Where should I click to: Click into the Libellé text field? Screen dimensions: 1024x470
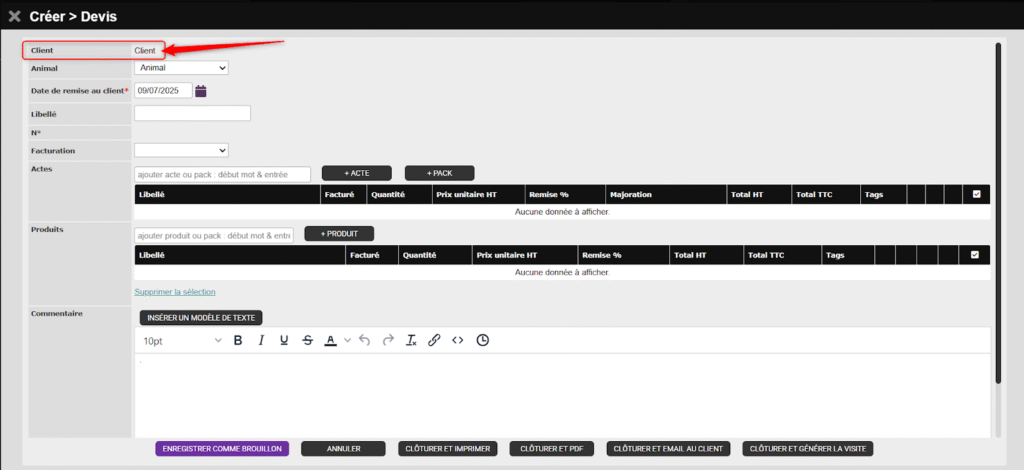point(192,113)
